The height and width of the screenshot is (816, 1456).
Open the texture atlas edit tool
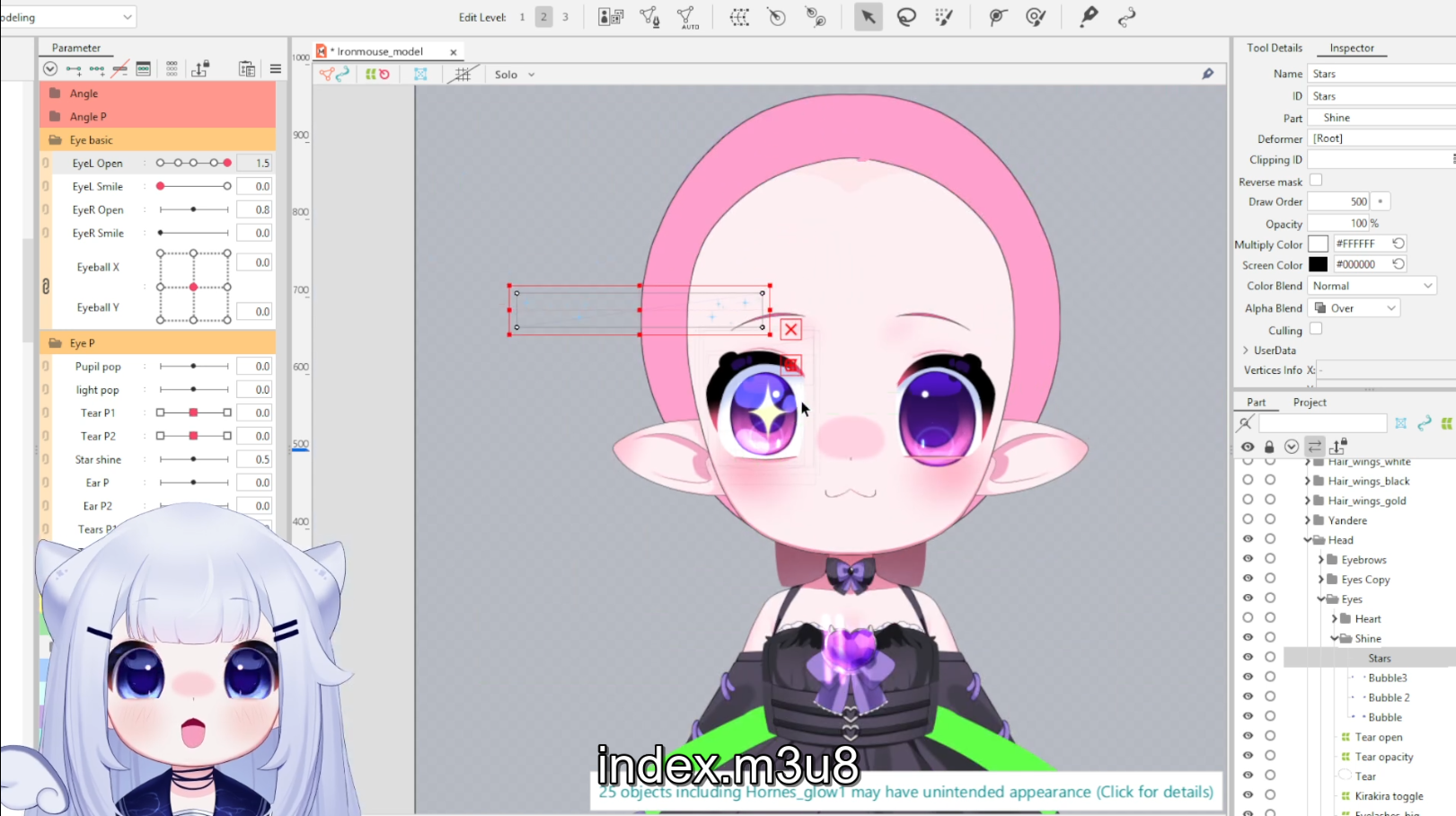point(611,17)
